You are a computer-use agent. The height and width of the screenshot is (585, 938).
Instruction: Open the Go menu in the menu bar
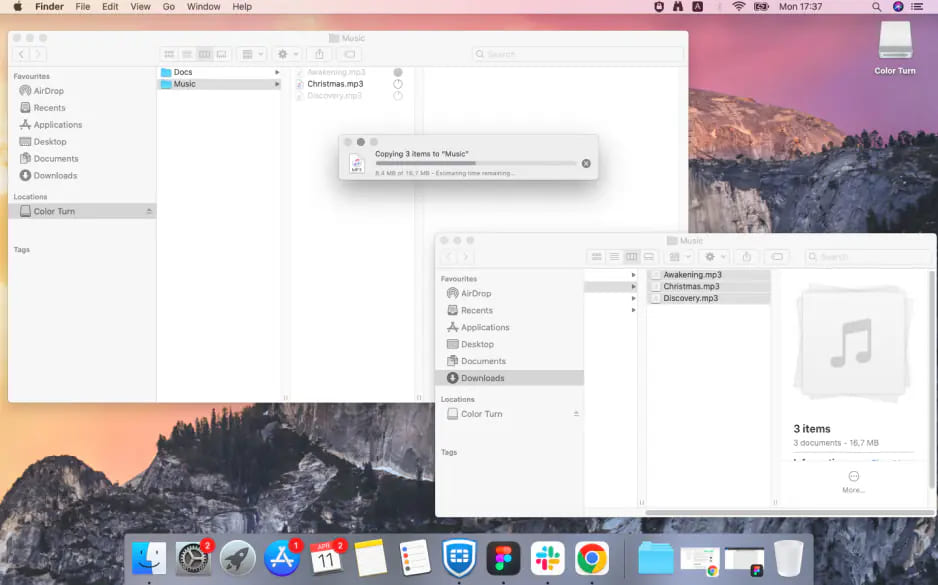point(169,6)
